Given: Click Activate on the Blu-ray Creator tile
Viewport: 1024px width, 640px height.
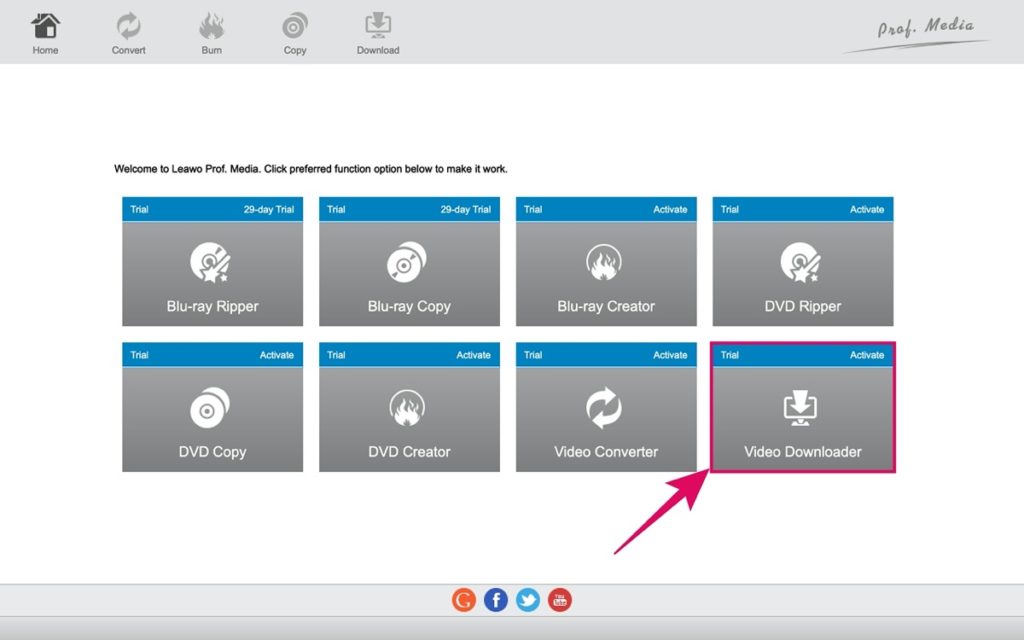Looking at the screenshot, I should pos(670,210).
